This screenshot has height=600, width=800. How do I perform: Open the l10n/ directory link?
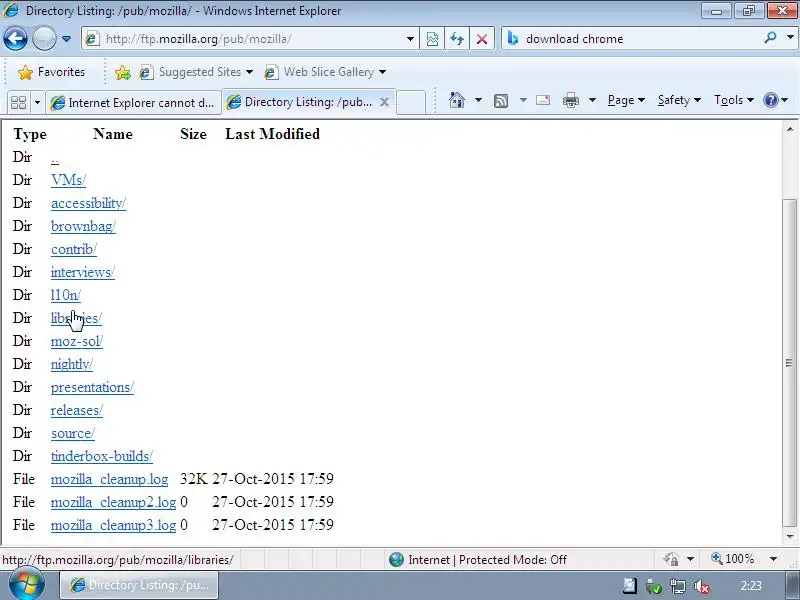tap(66, 295)
